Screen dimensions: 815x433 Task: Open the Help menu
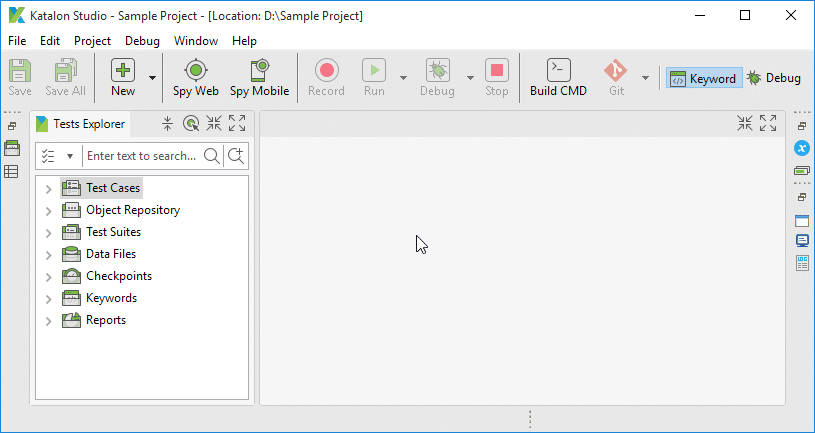point(244,41)
